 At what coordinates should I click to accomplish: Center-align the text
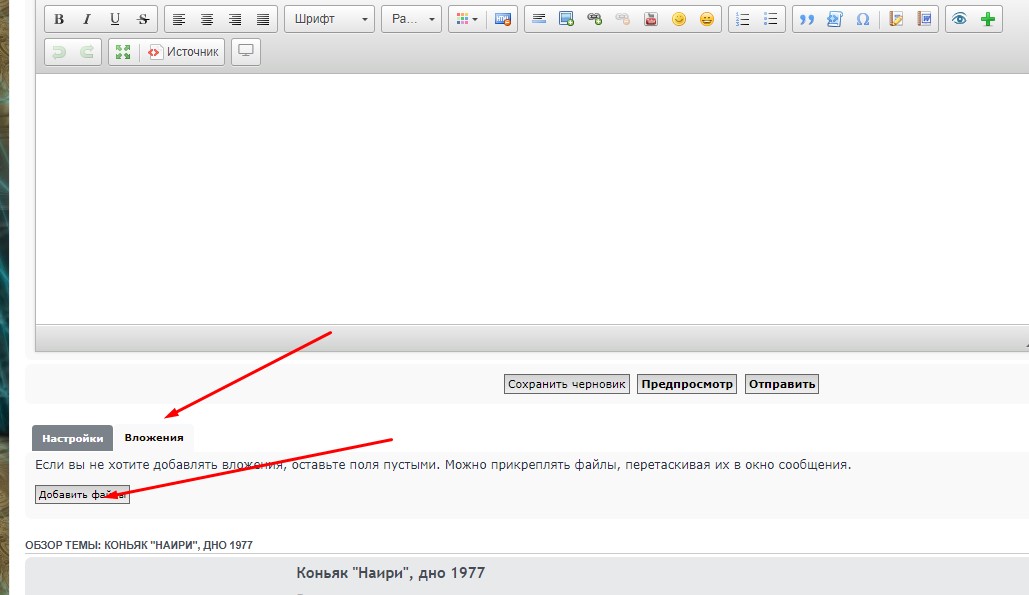(207, 19)
